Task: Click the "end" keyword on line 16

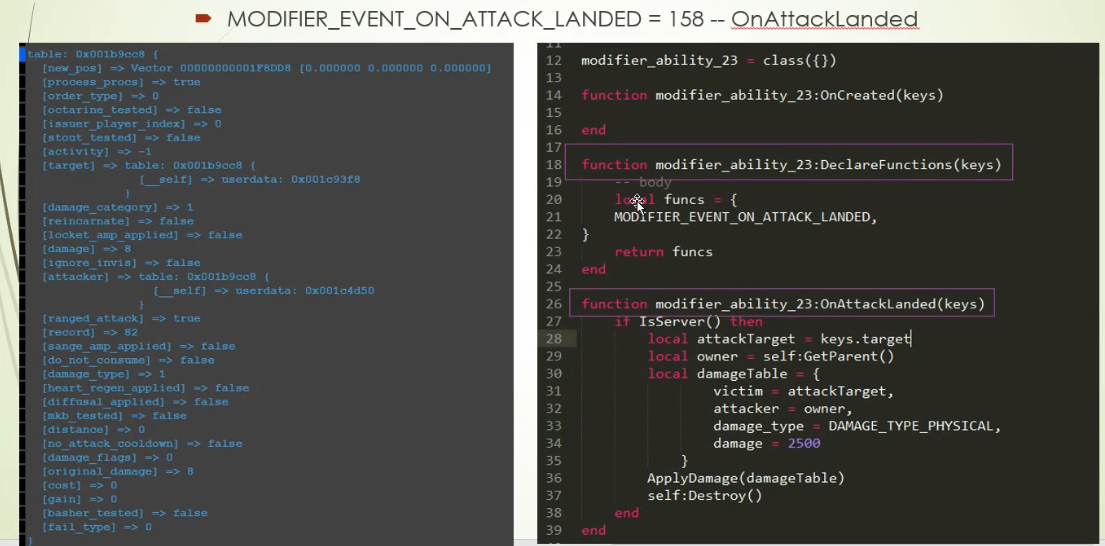Action: click(593, 130)
